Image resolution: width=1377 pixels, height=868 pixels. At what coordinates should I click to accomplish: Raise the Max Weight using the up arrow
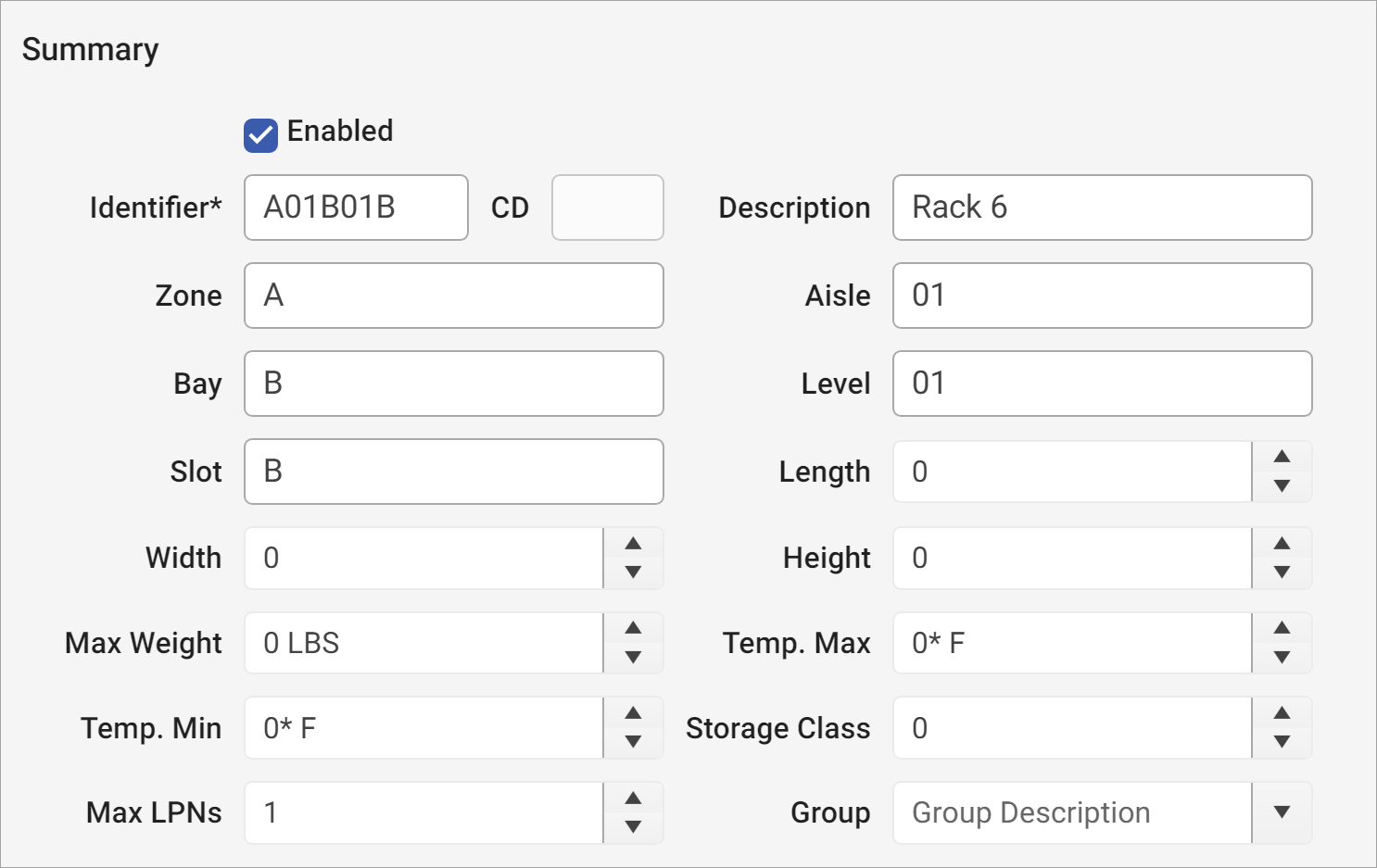633,629
